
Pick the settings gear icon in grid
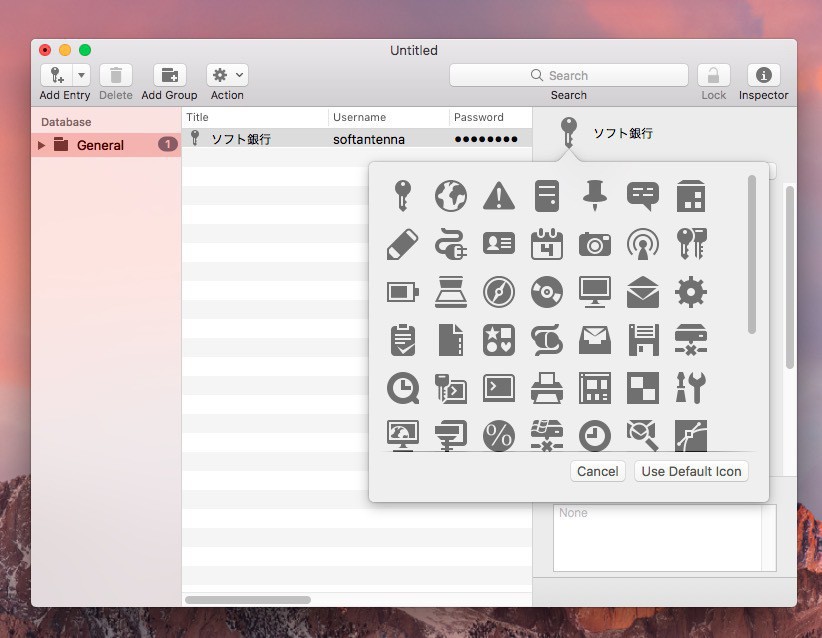(691, 292)
